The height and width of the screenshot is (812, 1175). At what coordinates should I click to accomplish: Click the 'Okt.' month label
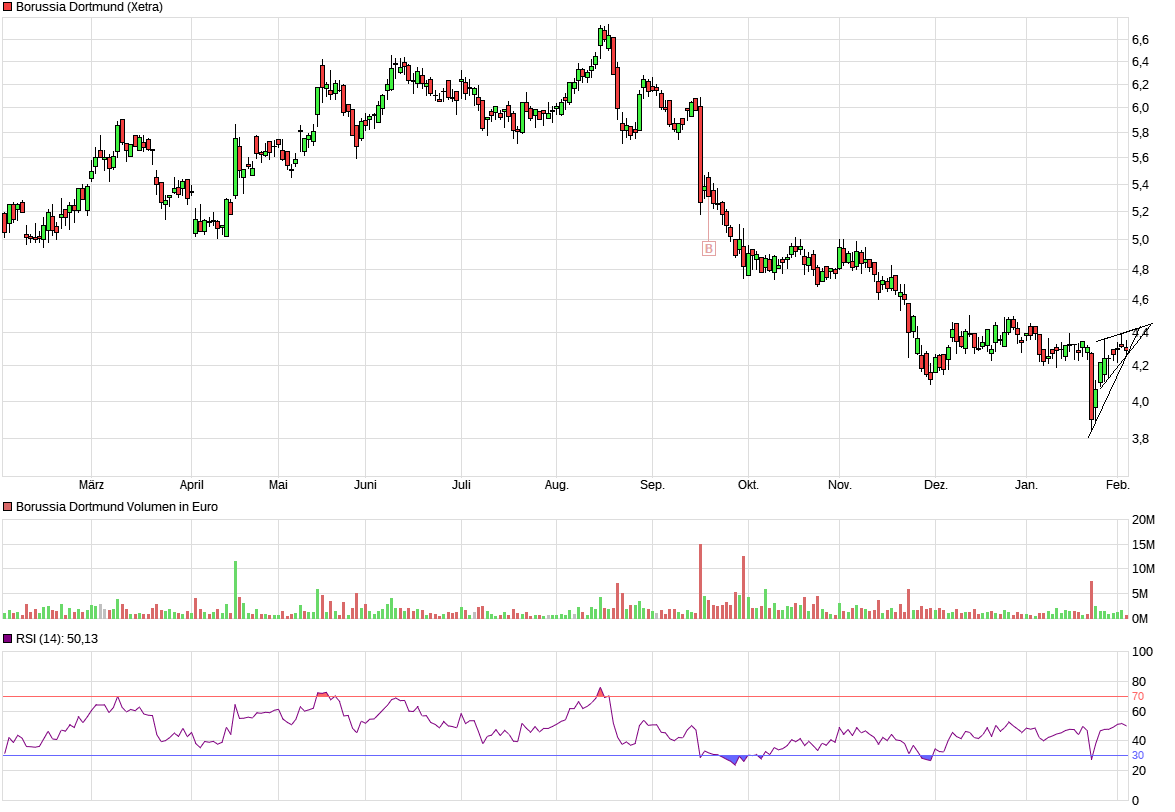point(749,485)
